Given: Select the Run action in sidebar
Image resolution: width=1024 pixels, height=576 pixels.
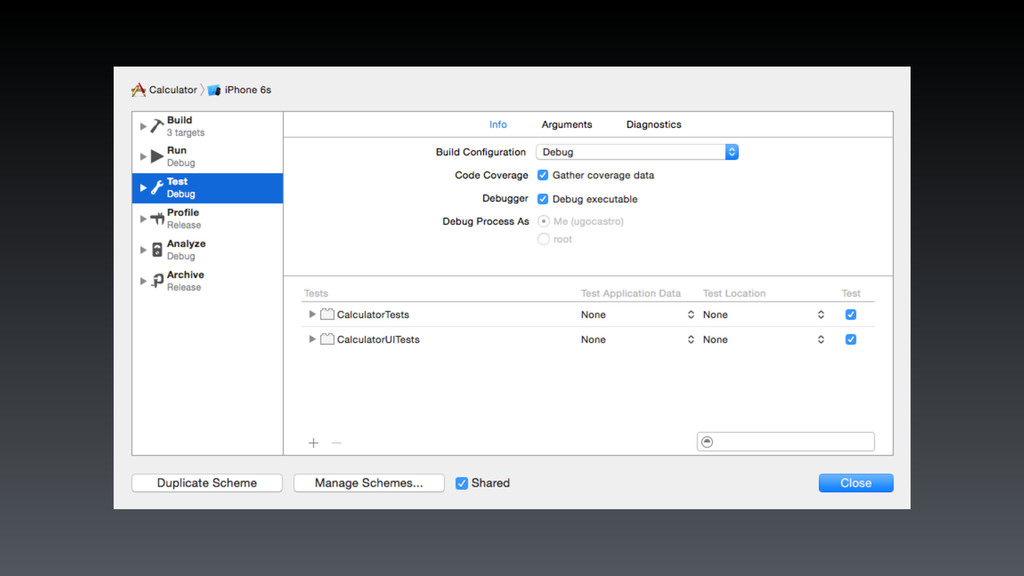Looking at the screenshot, I should click(x=208, y=157).
